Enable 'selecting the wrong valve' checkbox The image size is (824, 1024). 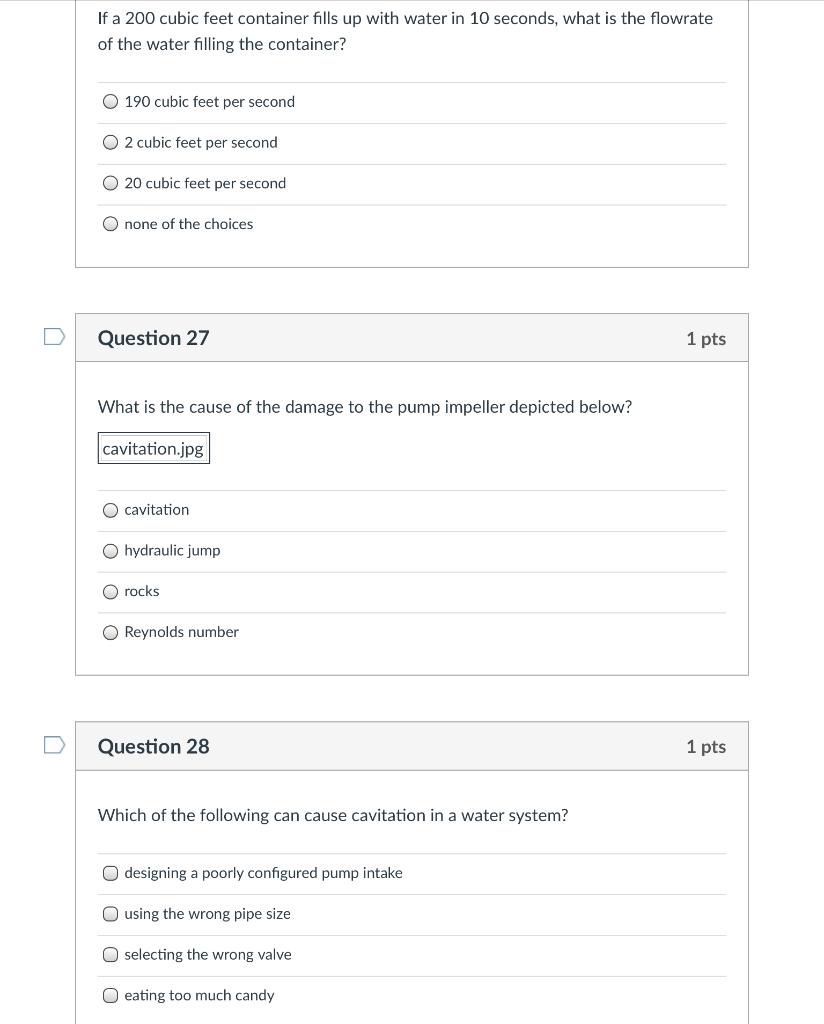(x=111, y=955)
